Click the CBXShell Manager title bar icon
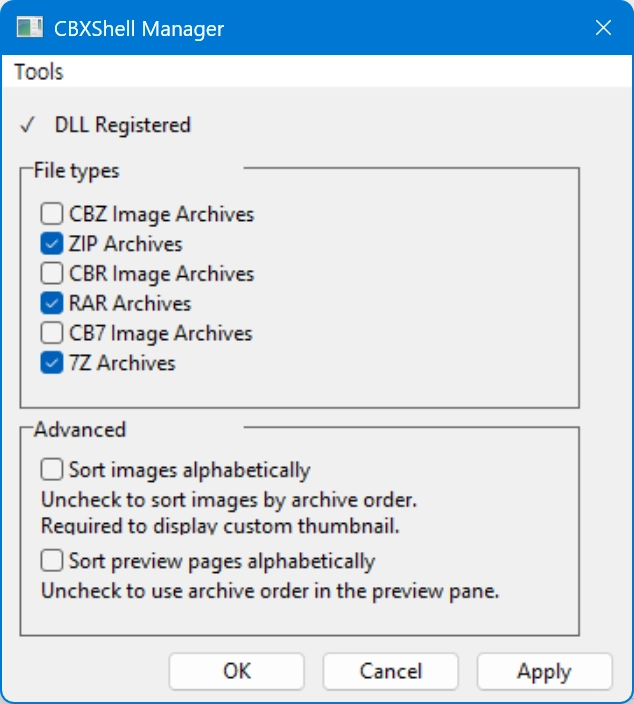The height and width of the screenshot is (704, 634). point(30,28)
